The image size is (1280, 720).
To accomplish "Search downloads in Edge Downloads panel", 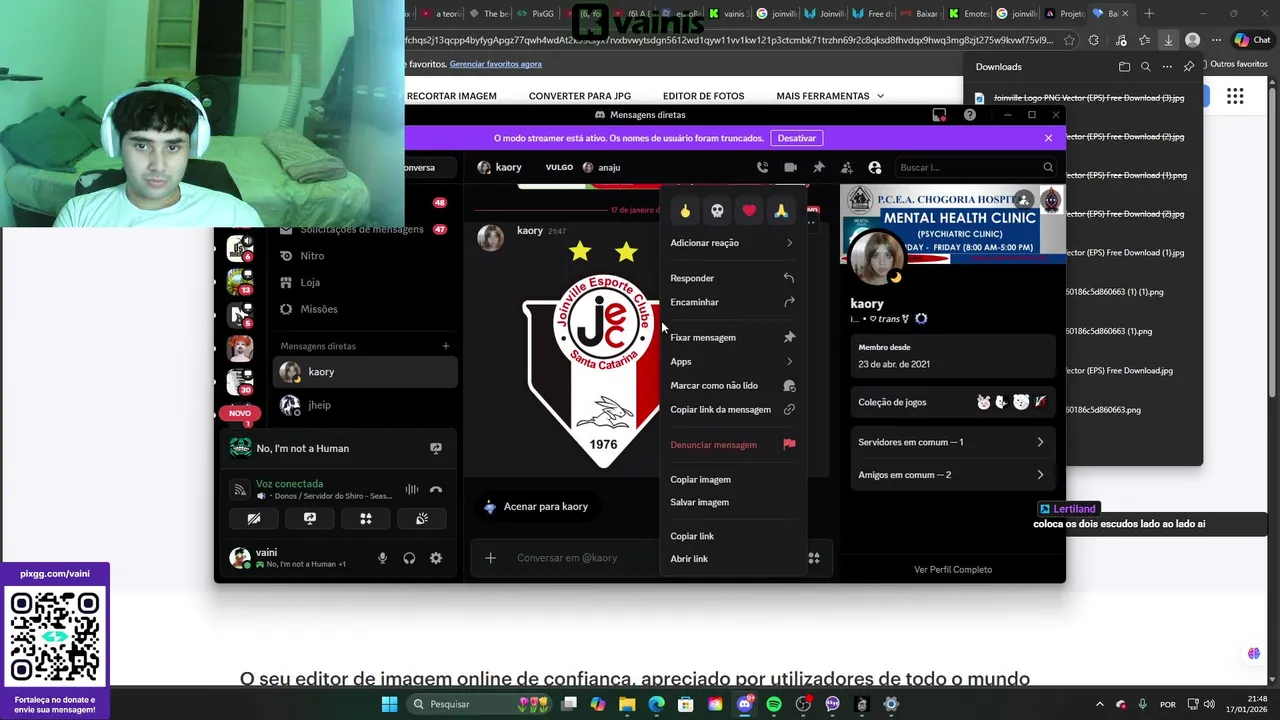I will [x=1146, y=67].
